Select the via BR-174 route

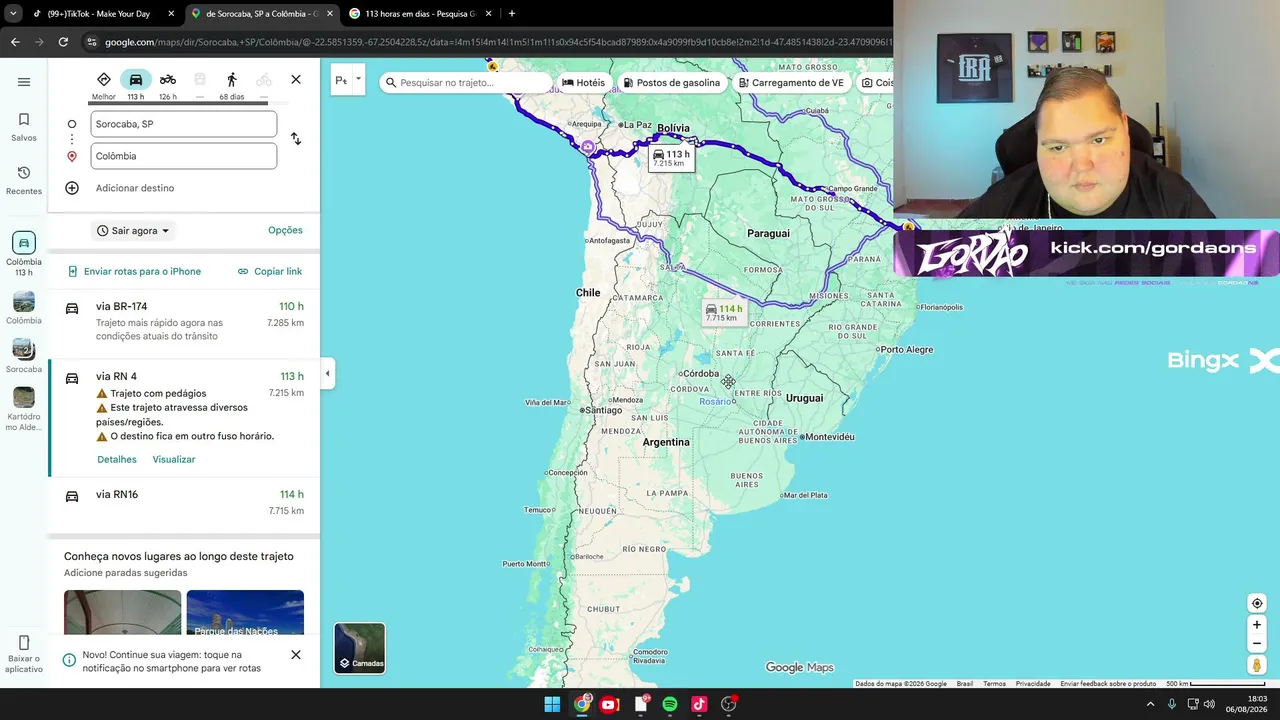click(x=184, y=324)
